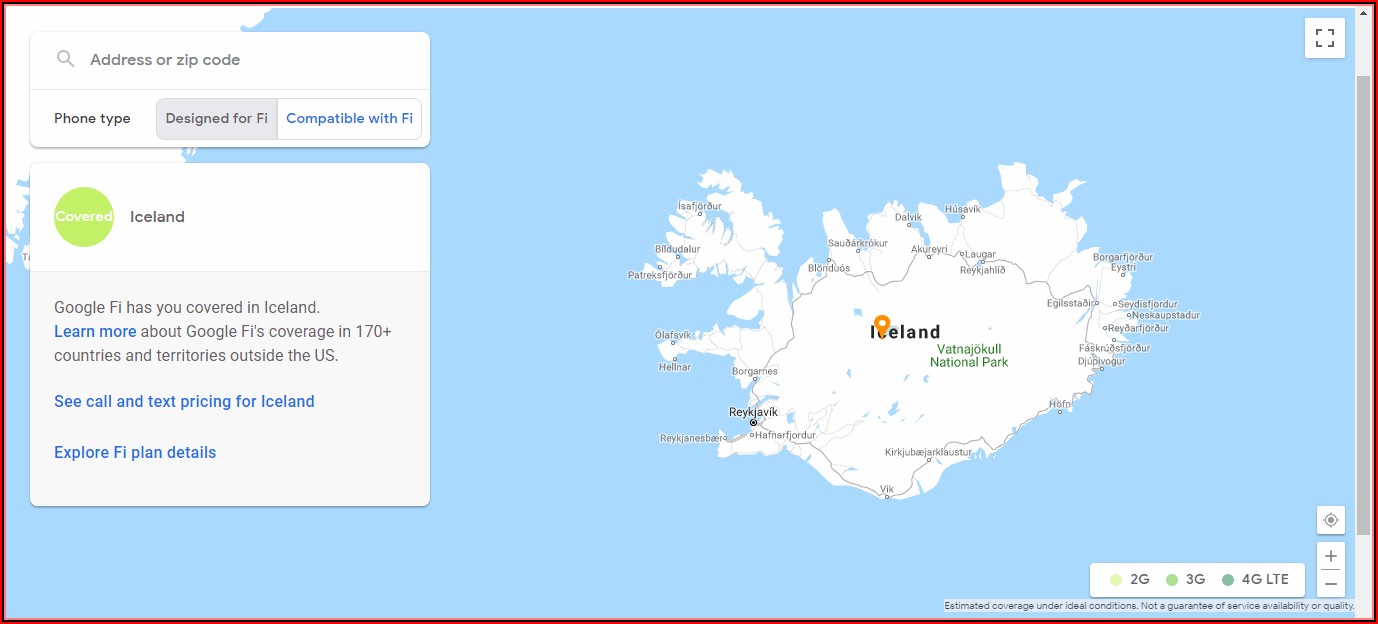Click Egilsstaðir label on the map

(x=1071, y=303)
